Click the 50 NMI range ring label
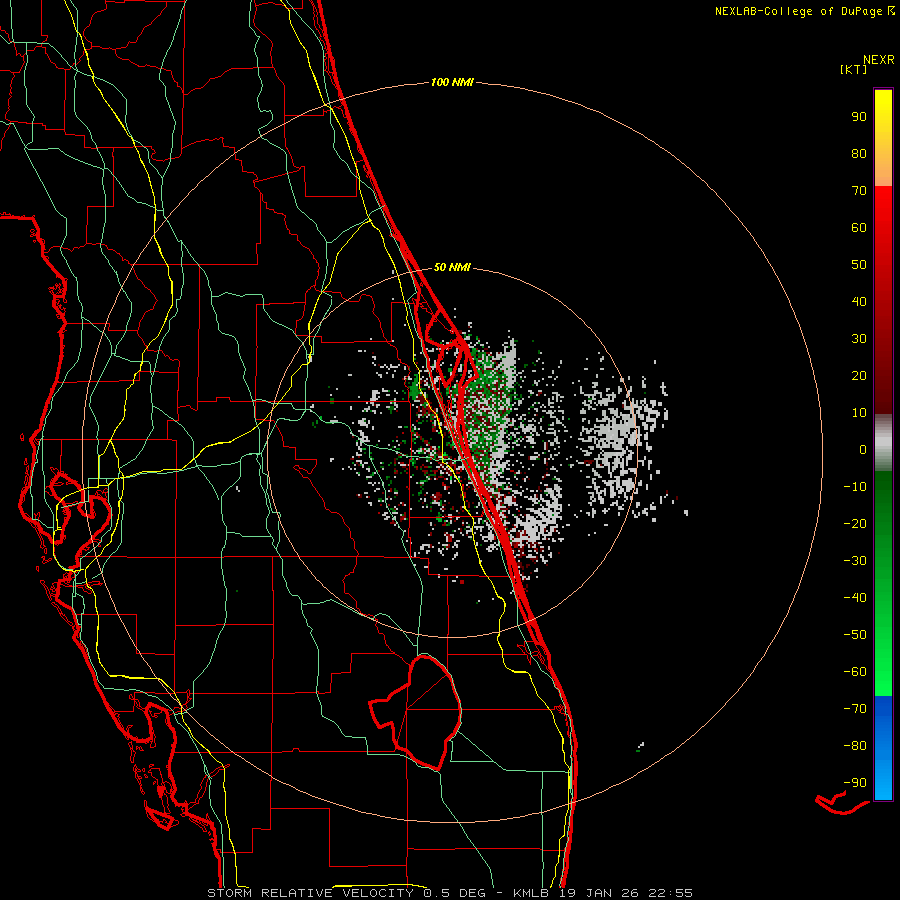The image size is (900, 900). click(452, 267)
